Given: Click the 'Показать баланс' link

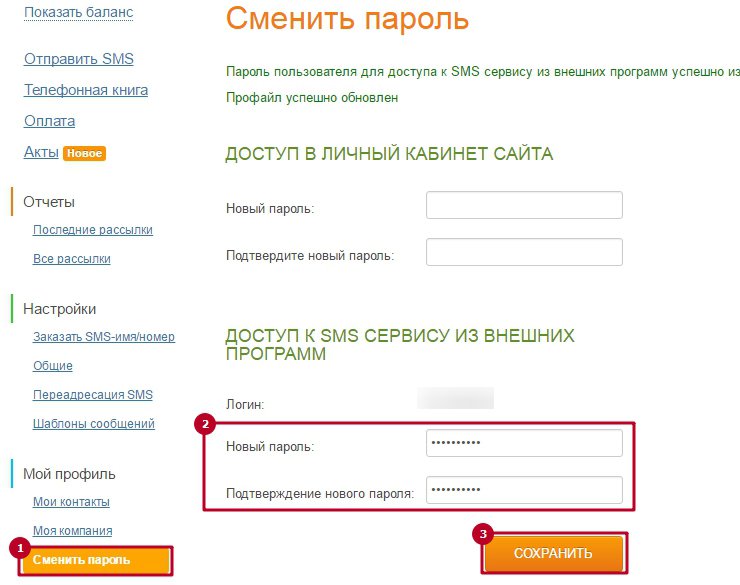Looking at the screenshot, I should click(x=78, y=12).
